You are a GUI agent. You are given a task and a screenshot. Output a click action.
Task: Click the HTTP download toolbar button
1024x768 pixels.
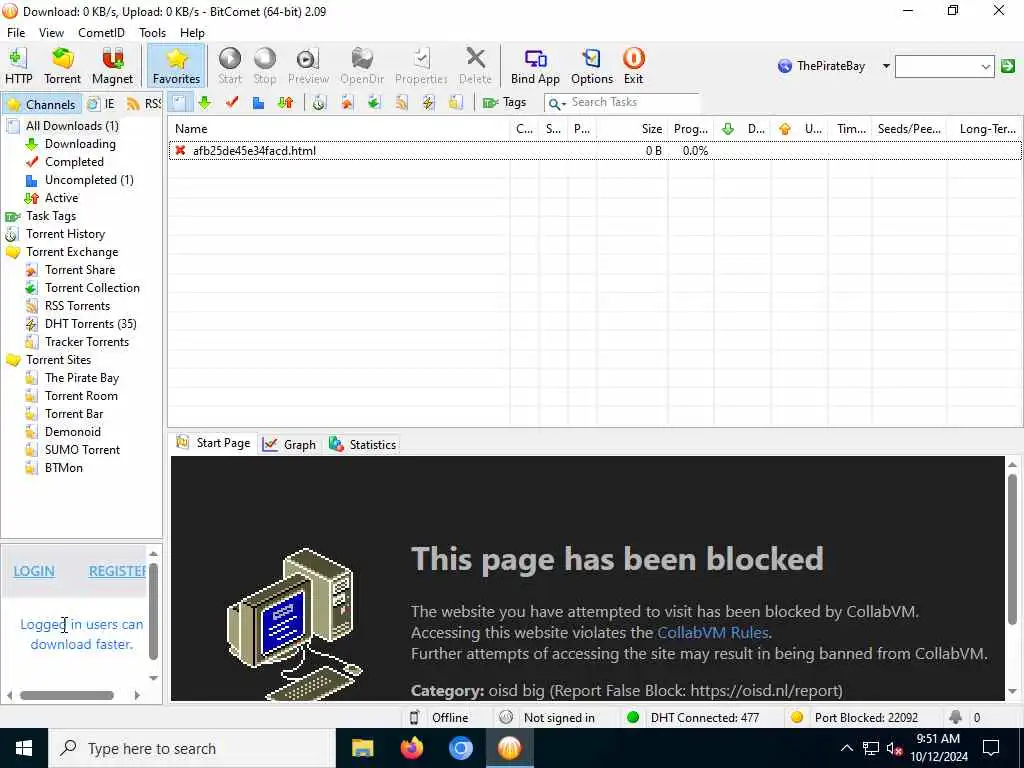click(18, 66)
